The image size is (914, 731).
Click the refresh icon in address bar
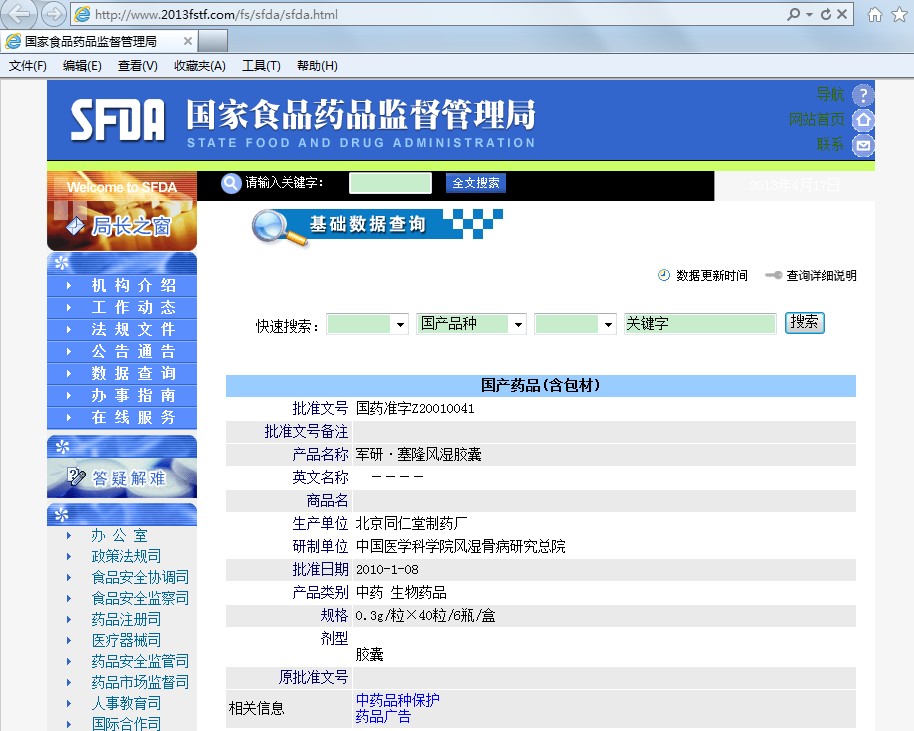825,15
